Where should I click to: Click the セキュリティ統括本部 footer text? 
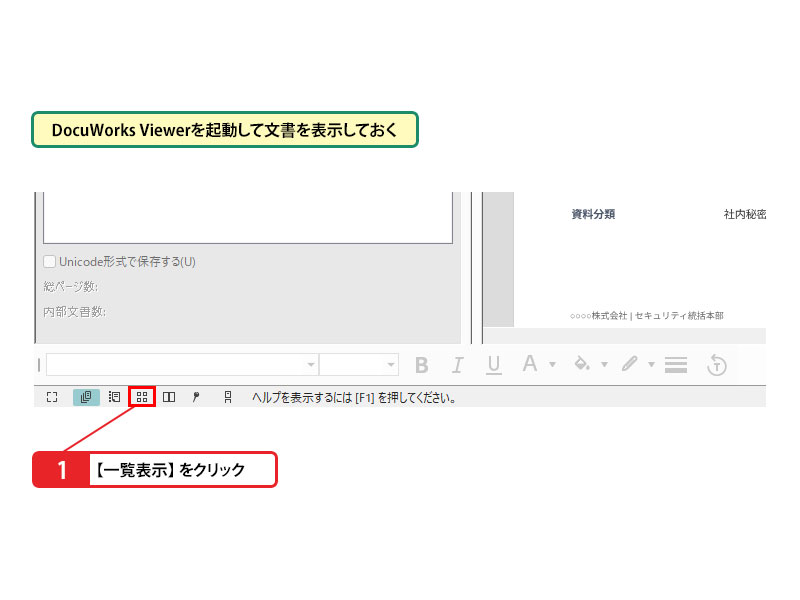(x=679, y=316)
